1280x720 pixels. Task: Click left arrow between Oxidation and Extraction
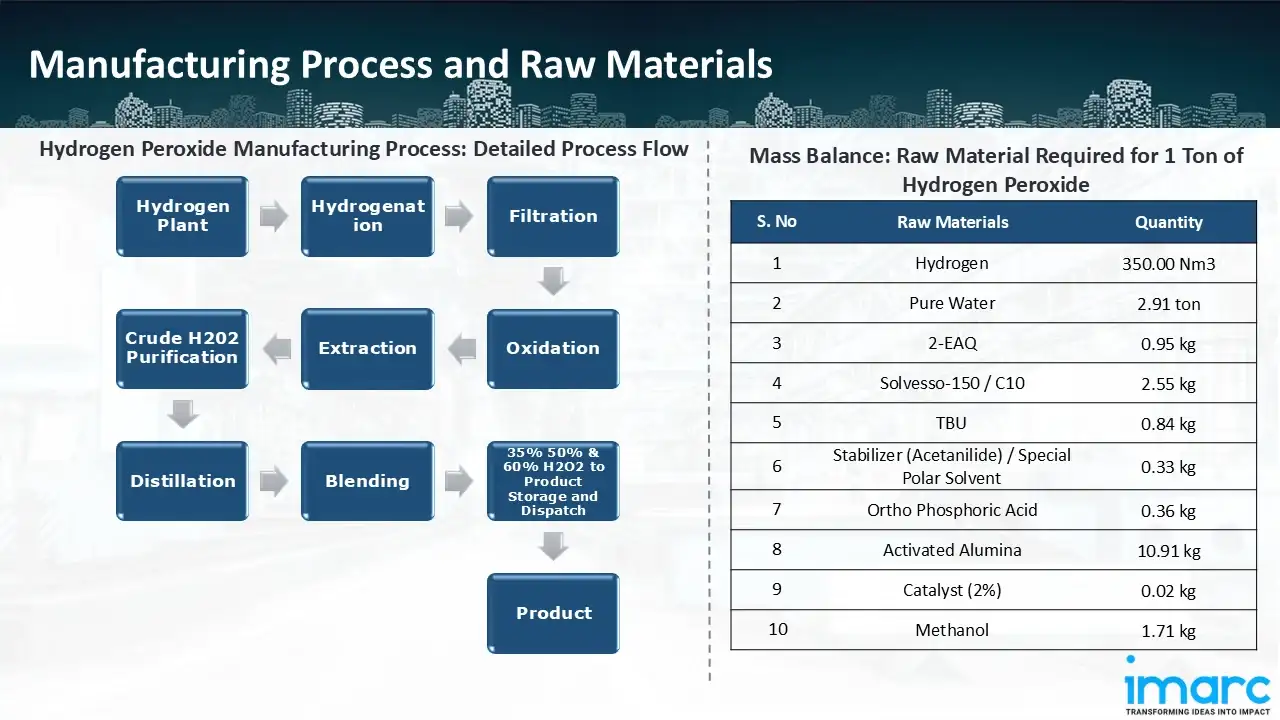461,349
